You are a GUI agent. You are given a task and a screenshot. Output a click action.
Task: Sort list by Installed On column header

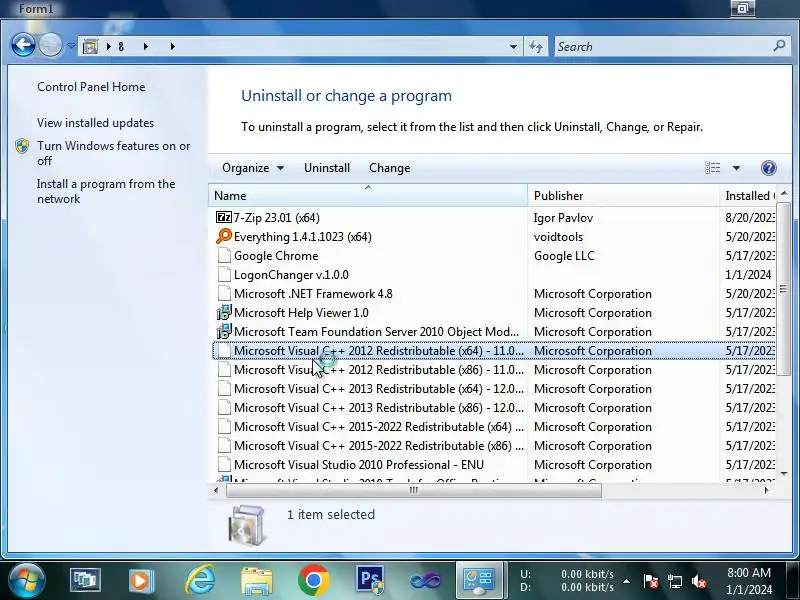747,196
